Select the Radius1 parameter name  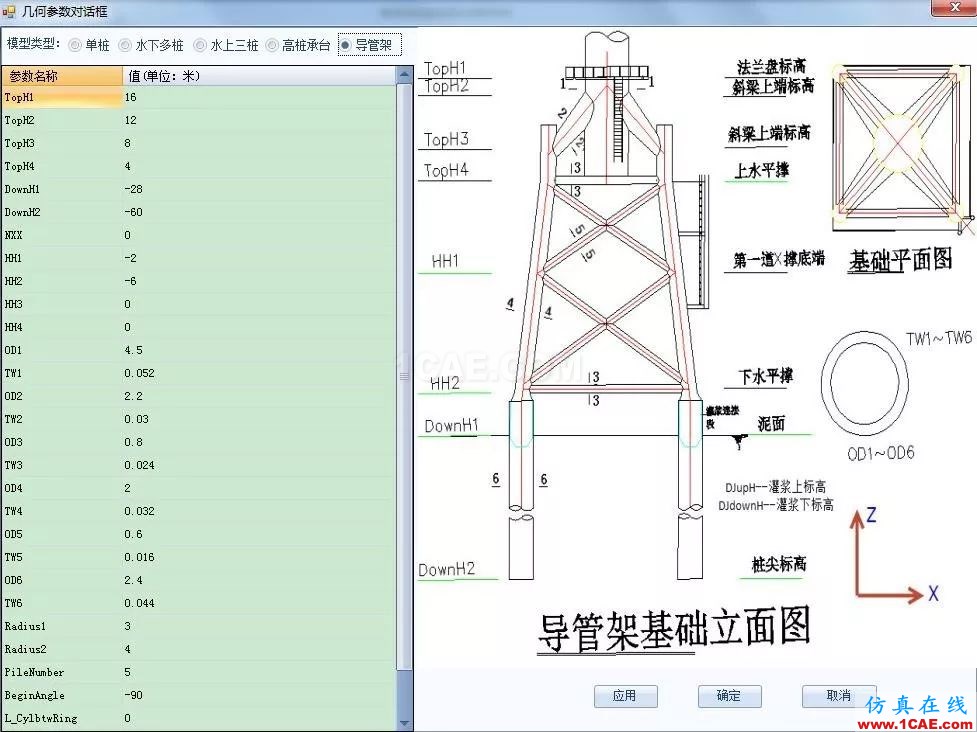click(x=62, y=626)
